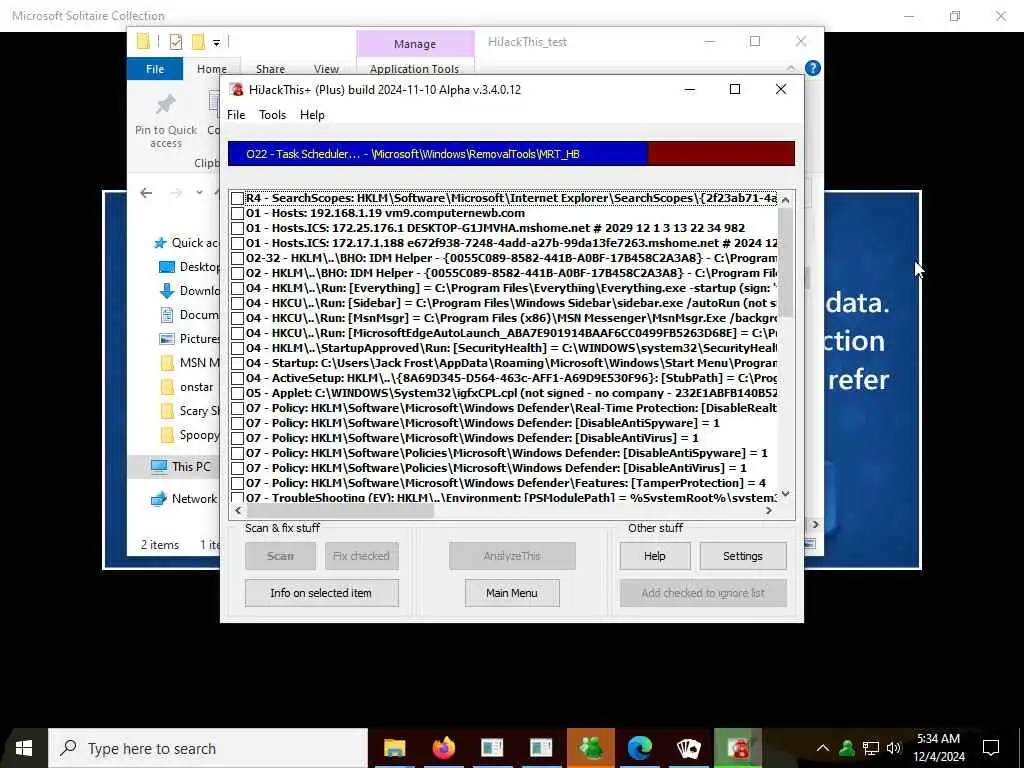Click scroll-right arrow of results list
This screenshot has height=768, width=1024.
coord(769,511)
